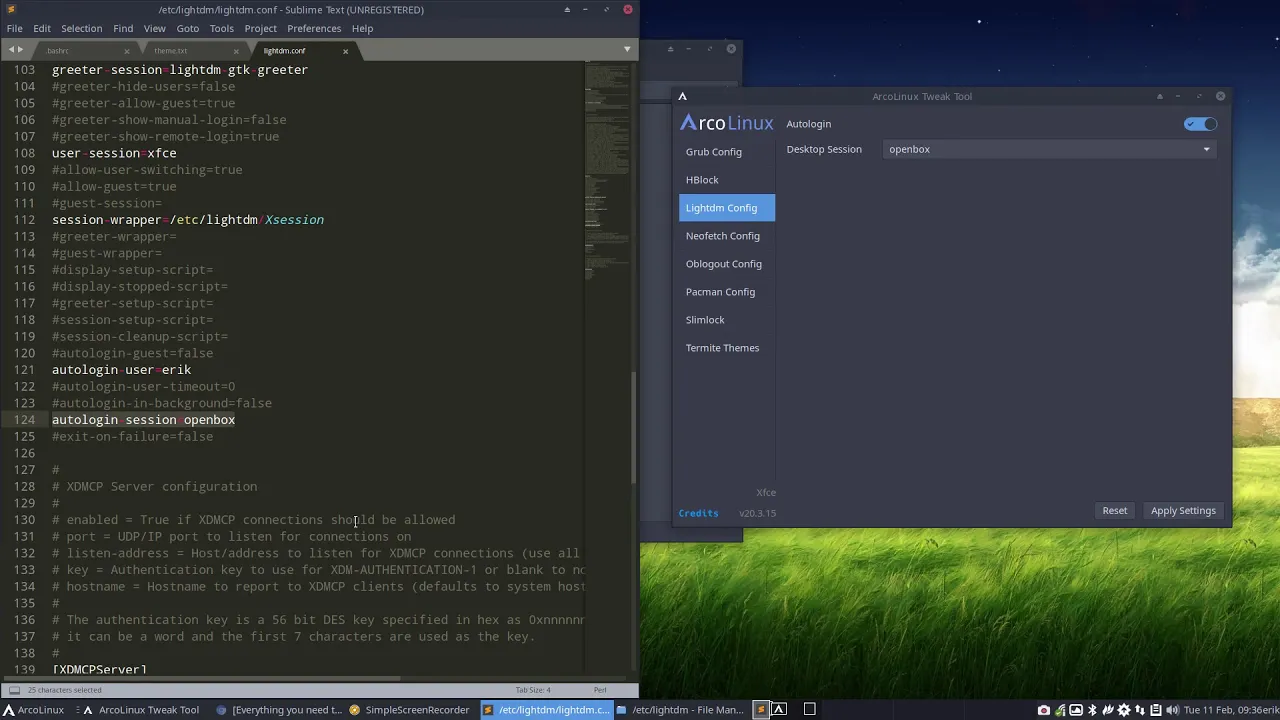This screenshot has width=1280, height=720.
Task: Open Oblogout Config section
Action: click(x=726, y=264)
